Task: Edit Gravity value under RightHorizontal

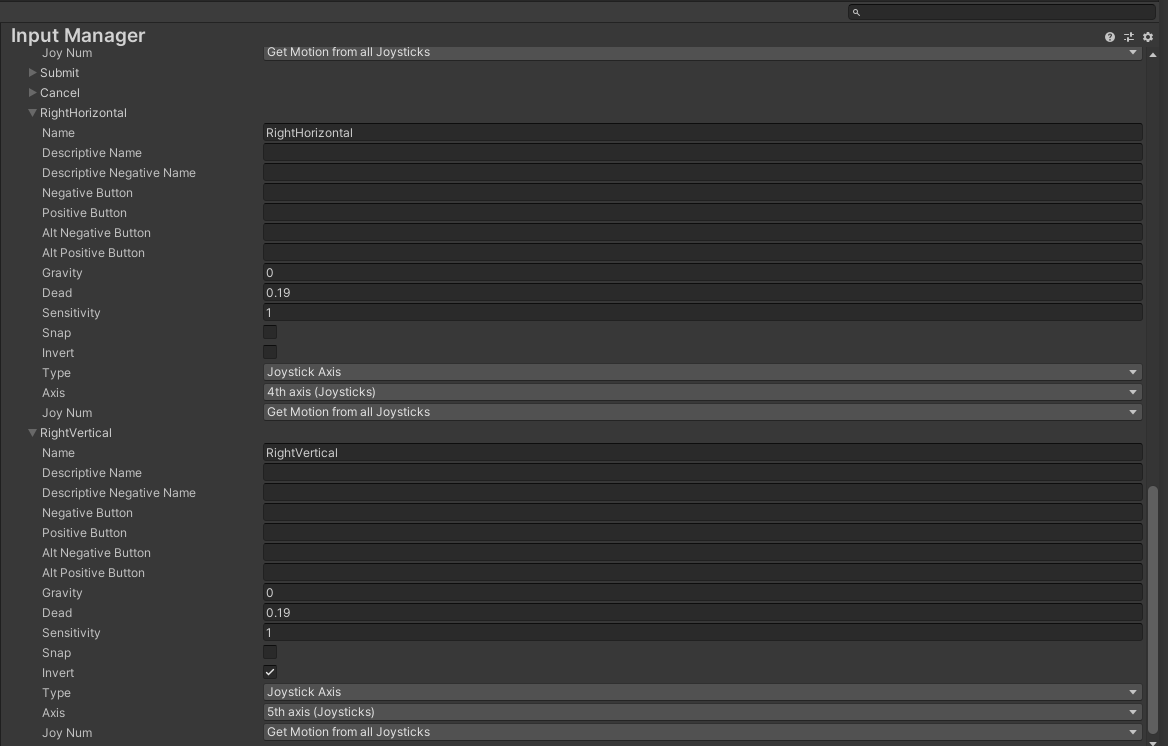Action: tap(702, 273)
